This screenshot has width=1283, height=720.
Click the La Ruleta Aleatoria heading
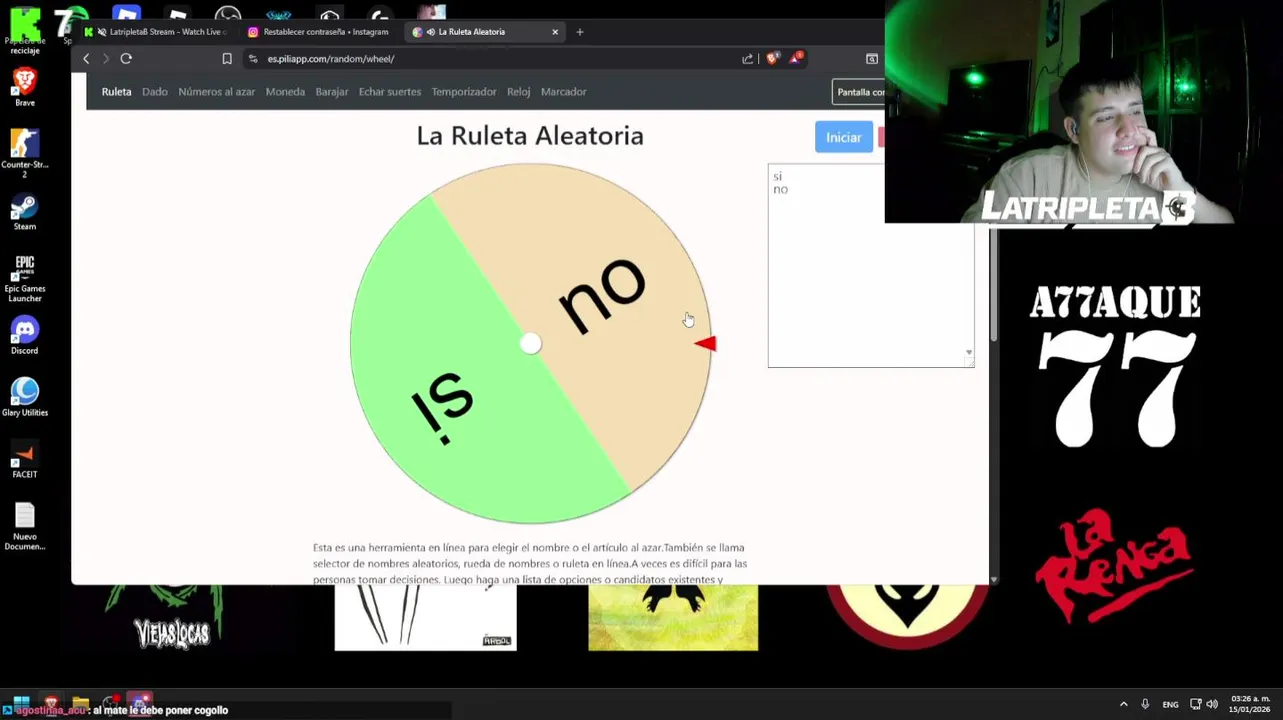point(530,136)
